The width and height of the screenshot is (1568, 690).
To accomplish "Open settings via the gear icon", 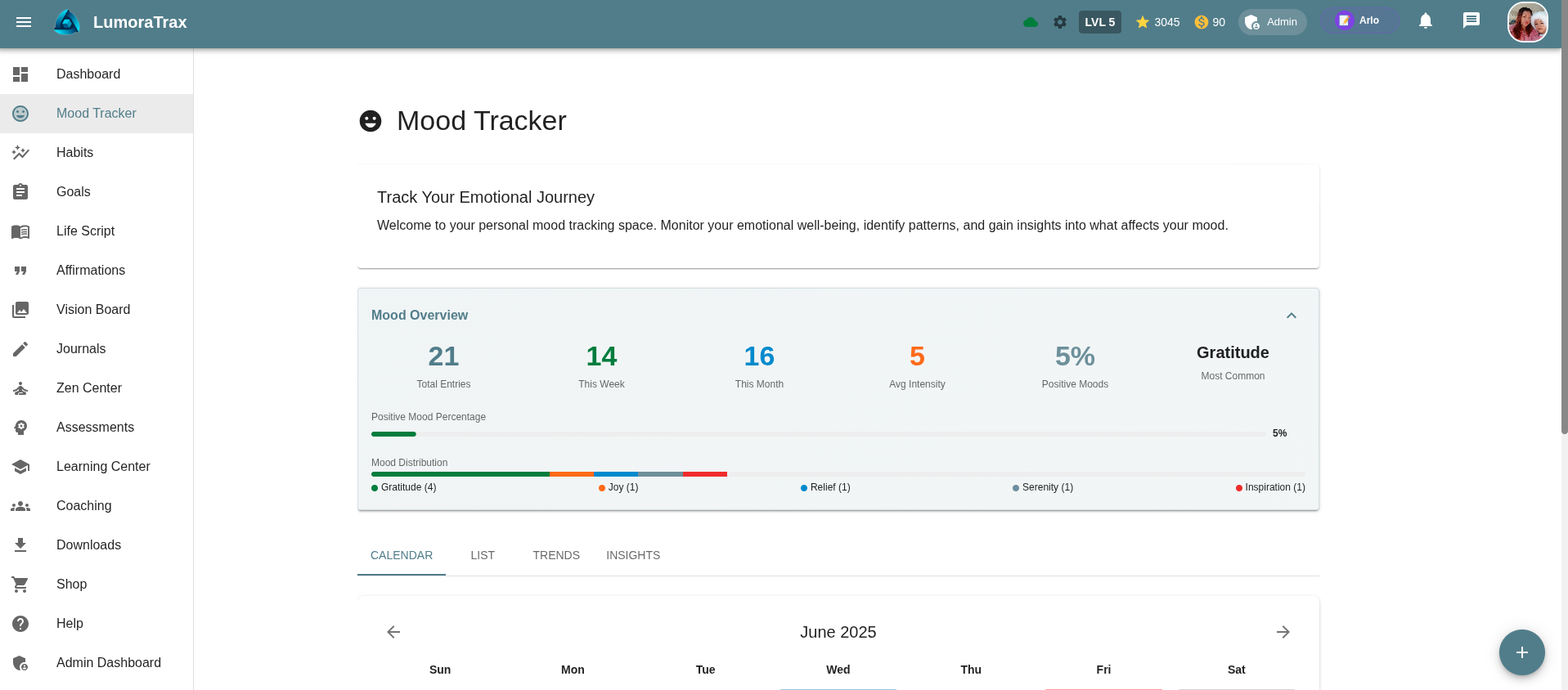I will tap(1060, 22).
